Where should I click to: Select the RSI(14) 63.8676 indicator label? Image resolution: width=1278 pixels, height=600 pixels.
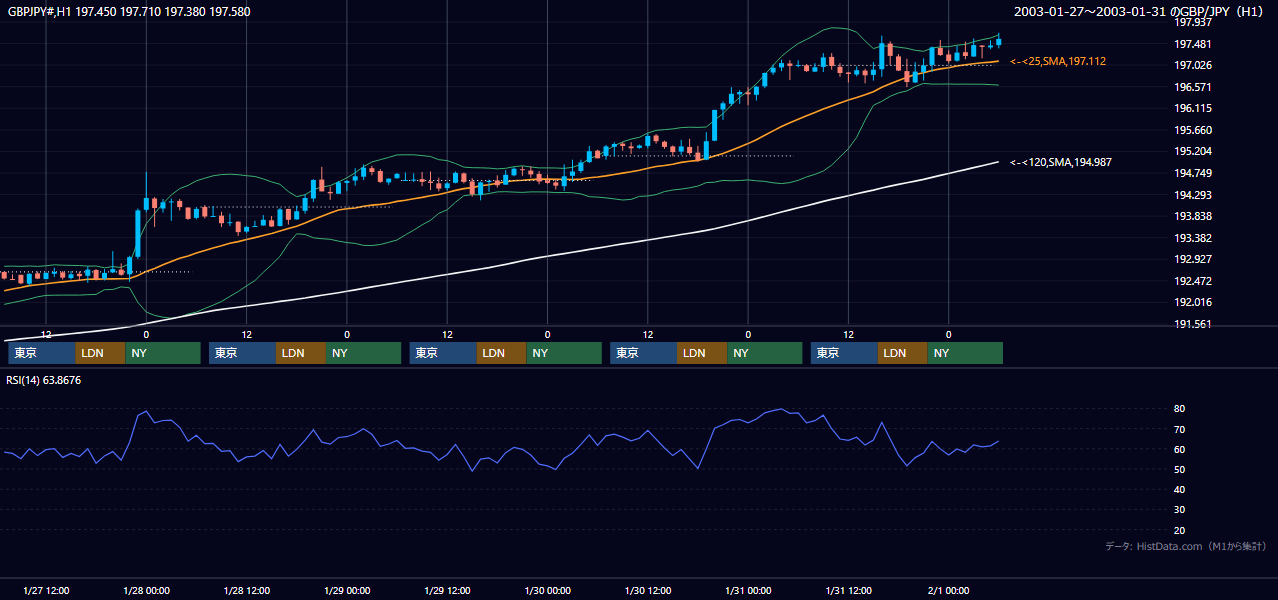click(44, 380)
